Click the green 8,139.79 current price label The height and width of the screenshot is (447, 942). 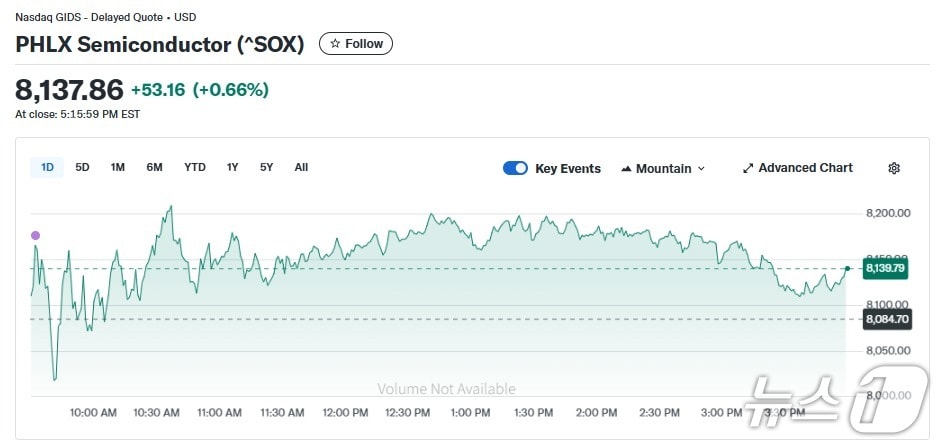(884, 268)
